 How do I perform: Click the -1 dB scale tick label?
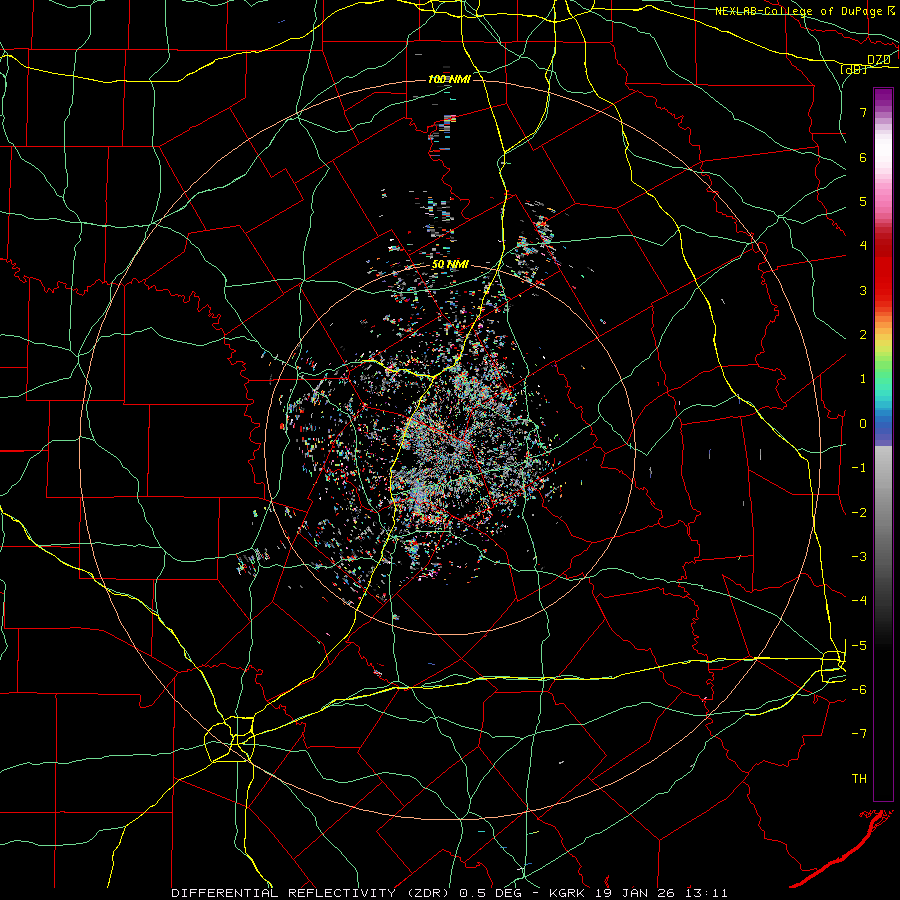[x=859, y=468]
